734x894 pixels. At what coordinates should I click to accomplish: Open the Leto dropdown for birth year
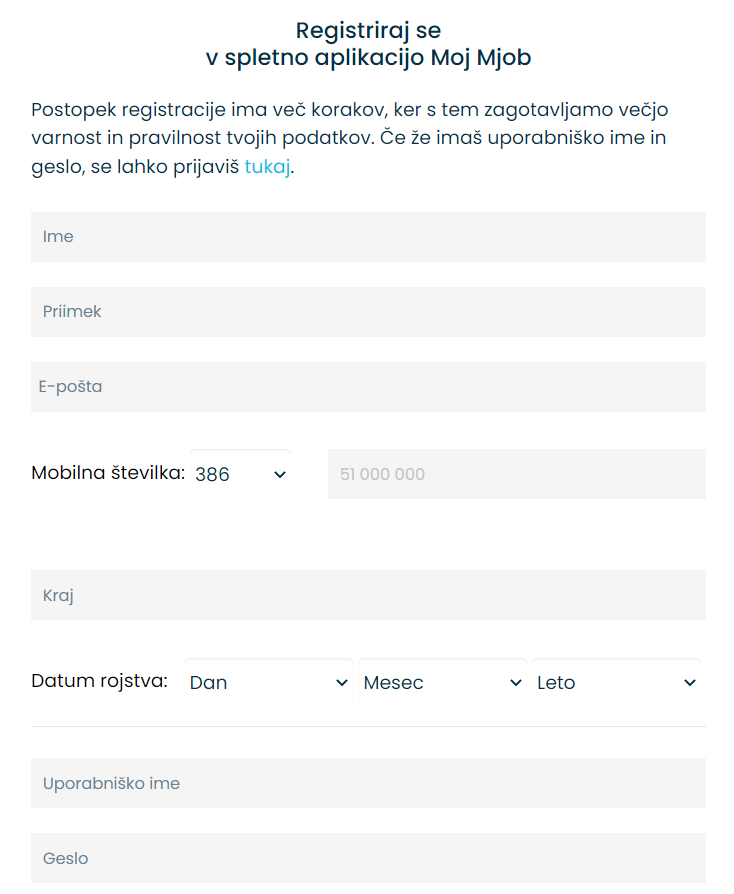pos(615,682)
